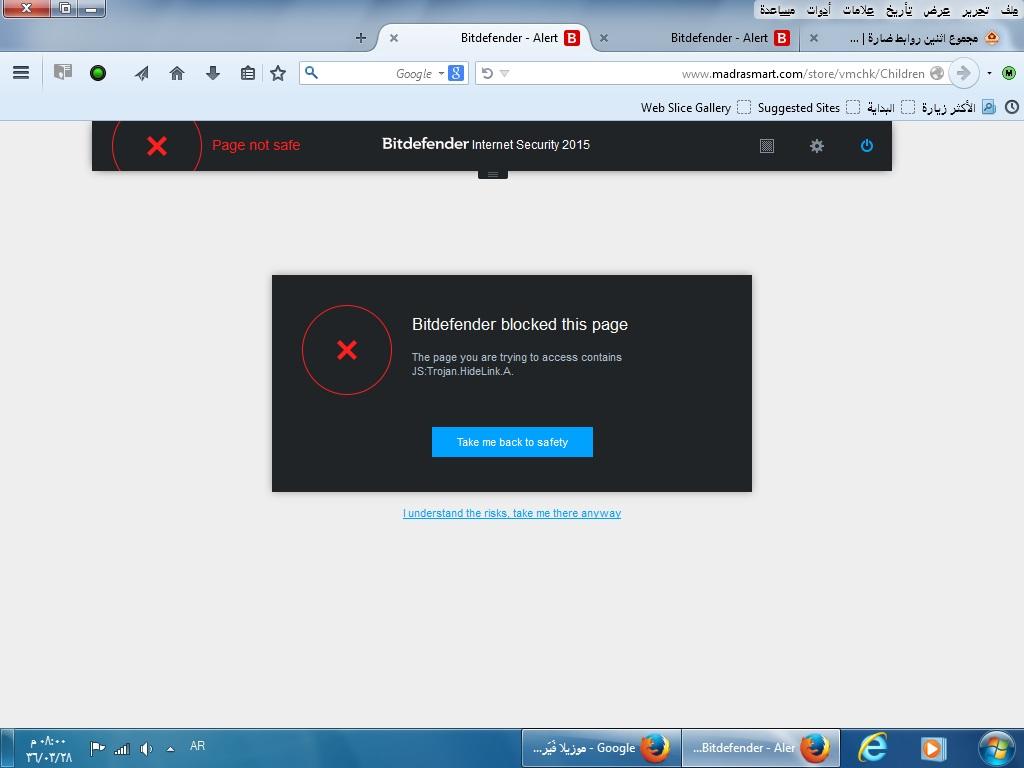The height and width of the screenshot is (768, 1024).
Task: Open the البداية bookmark
Action: [890, 108]
